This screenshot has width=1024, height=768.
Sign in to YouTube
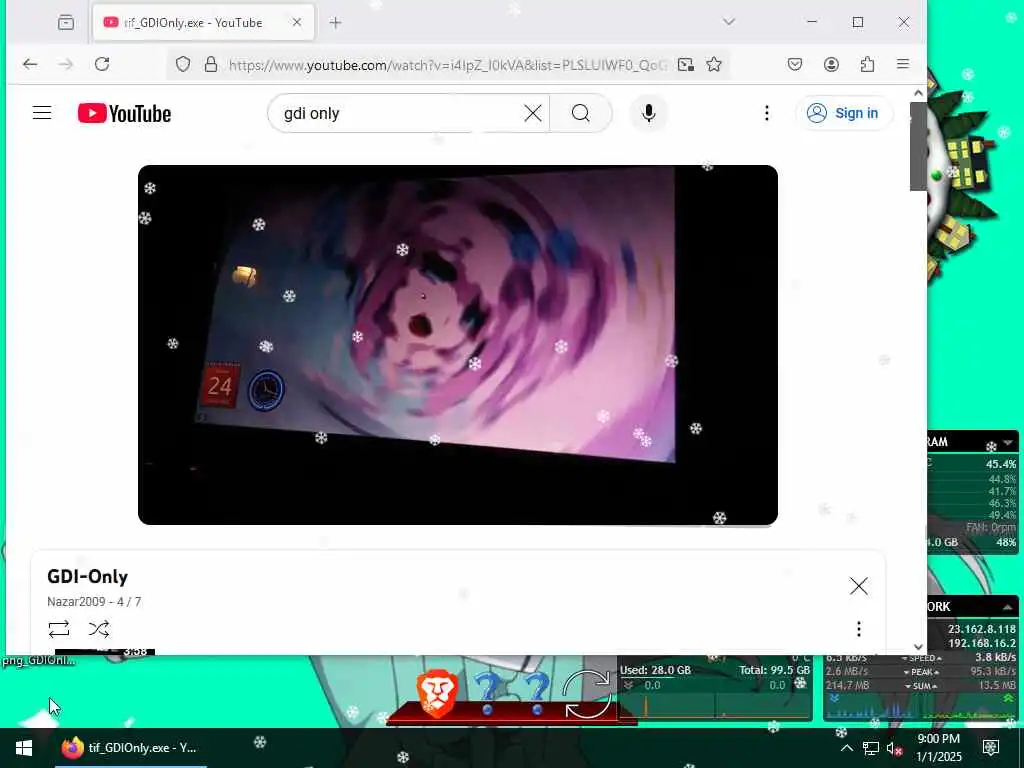pos(843,113)
